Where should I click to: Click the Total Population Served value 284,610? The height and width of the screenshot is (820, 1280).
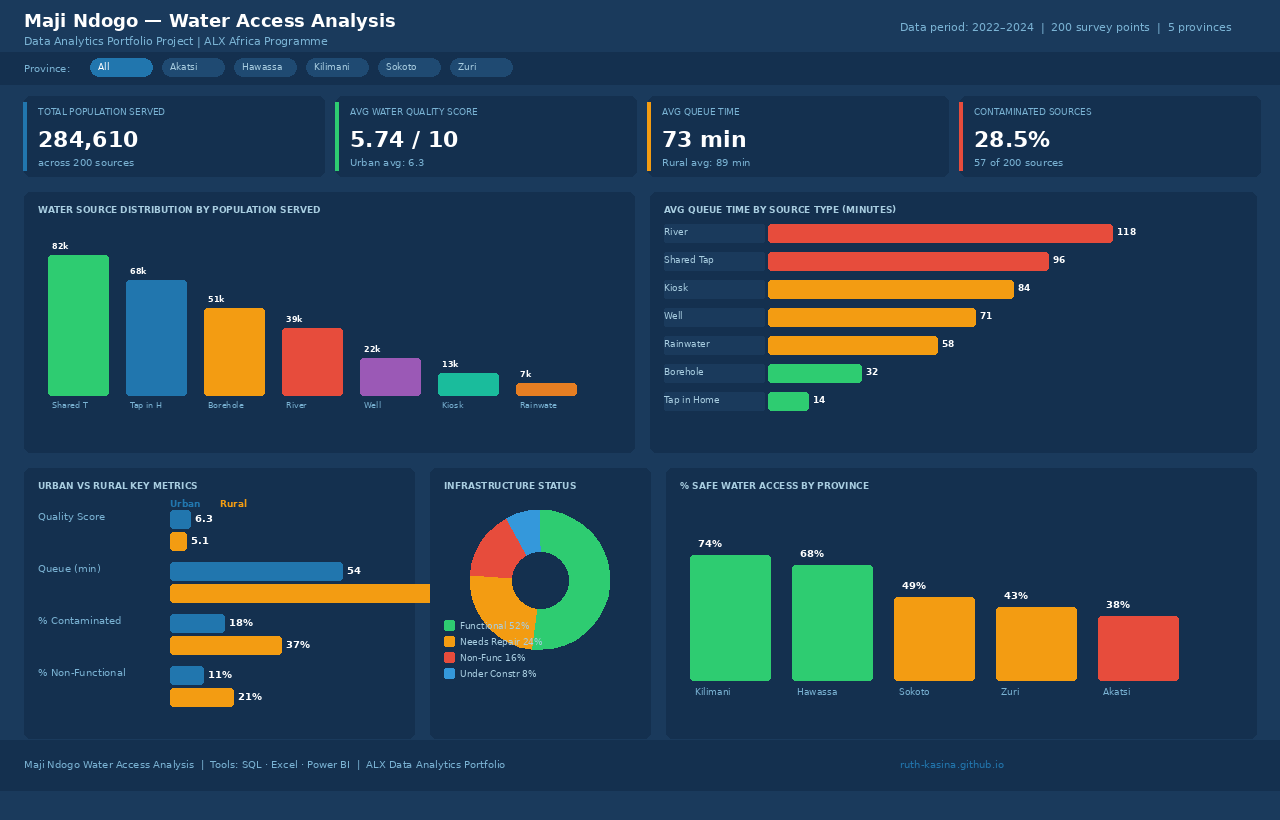pos(88,140)
